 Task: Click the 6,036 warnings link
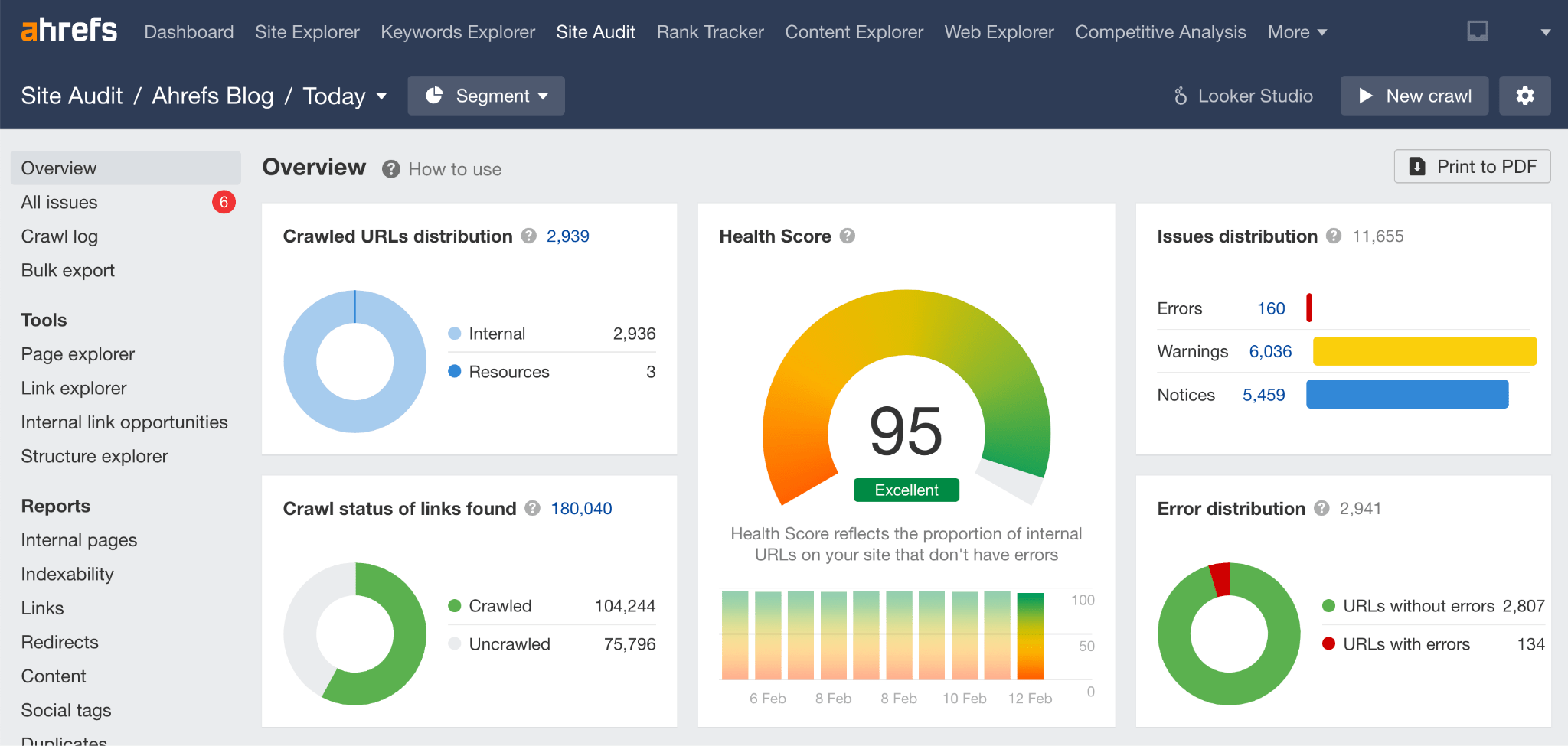(1269, 351)
